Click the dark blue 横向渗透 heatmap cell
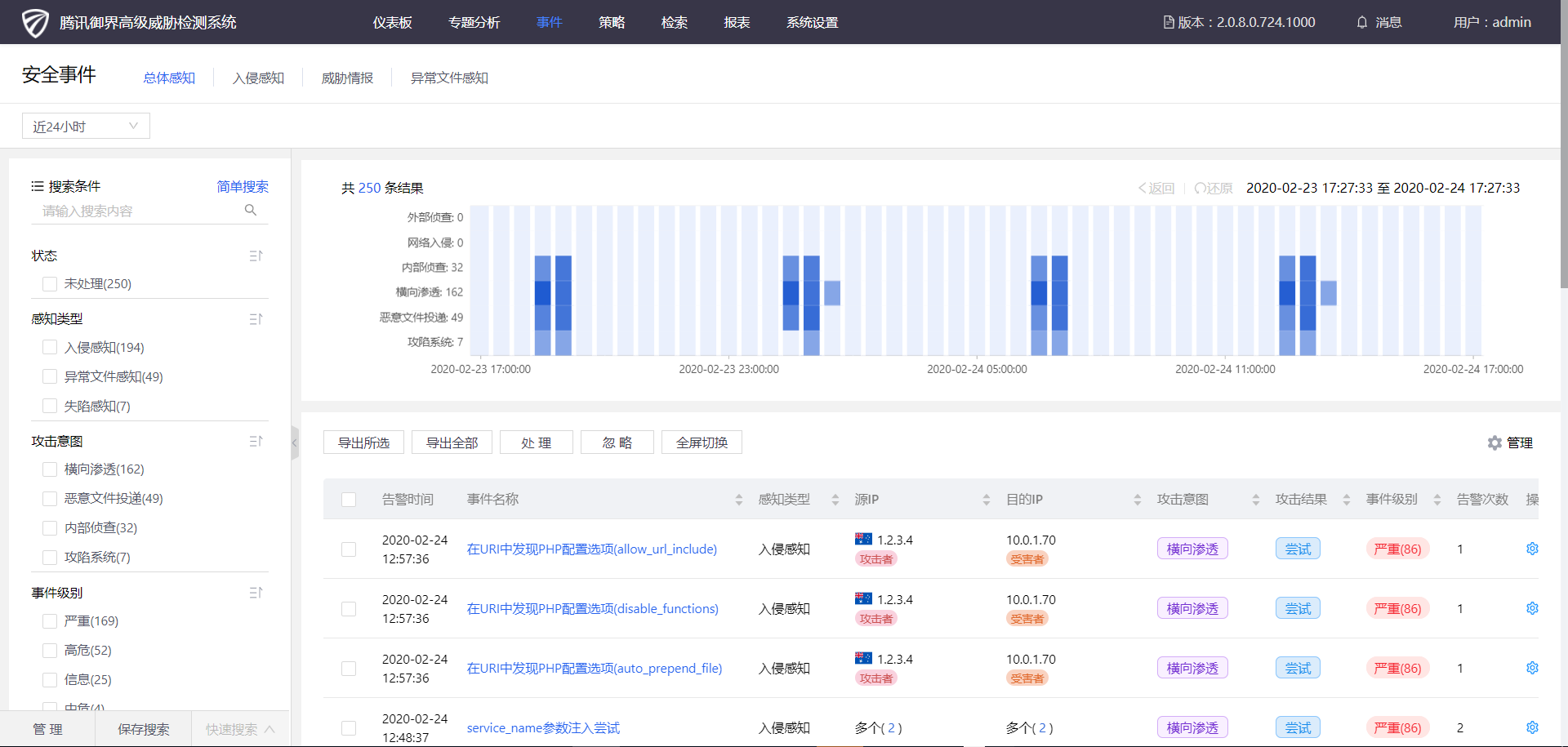This screenshot has height=747, width=1568. click(x=543, y=292)
